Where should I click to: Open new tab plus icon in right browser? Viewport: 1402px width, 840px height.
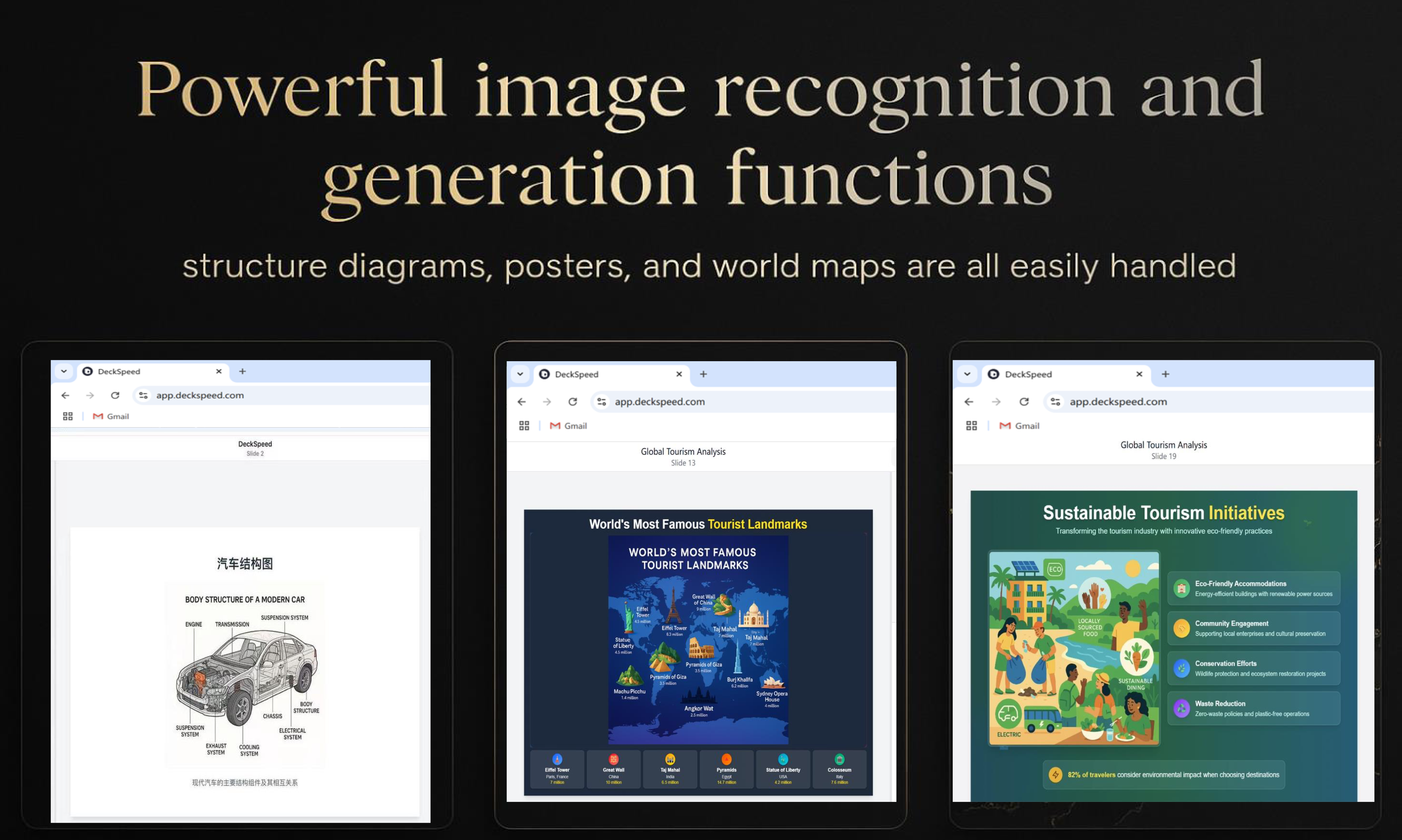[1165, 374]
